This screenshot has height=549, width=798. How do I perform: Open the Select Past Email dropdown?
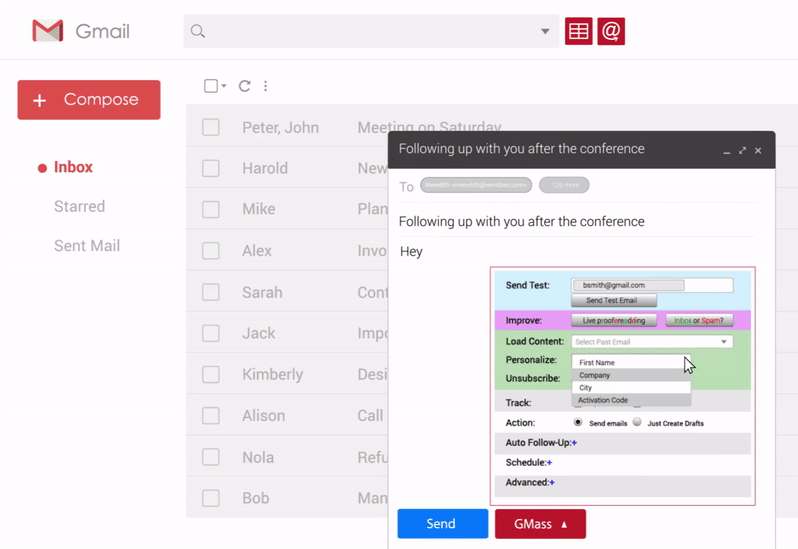pos(651,342)
